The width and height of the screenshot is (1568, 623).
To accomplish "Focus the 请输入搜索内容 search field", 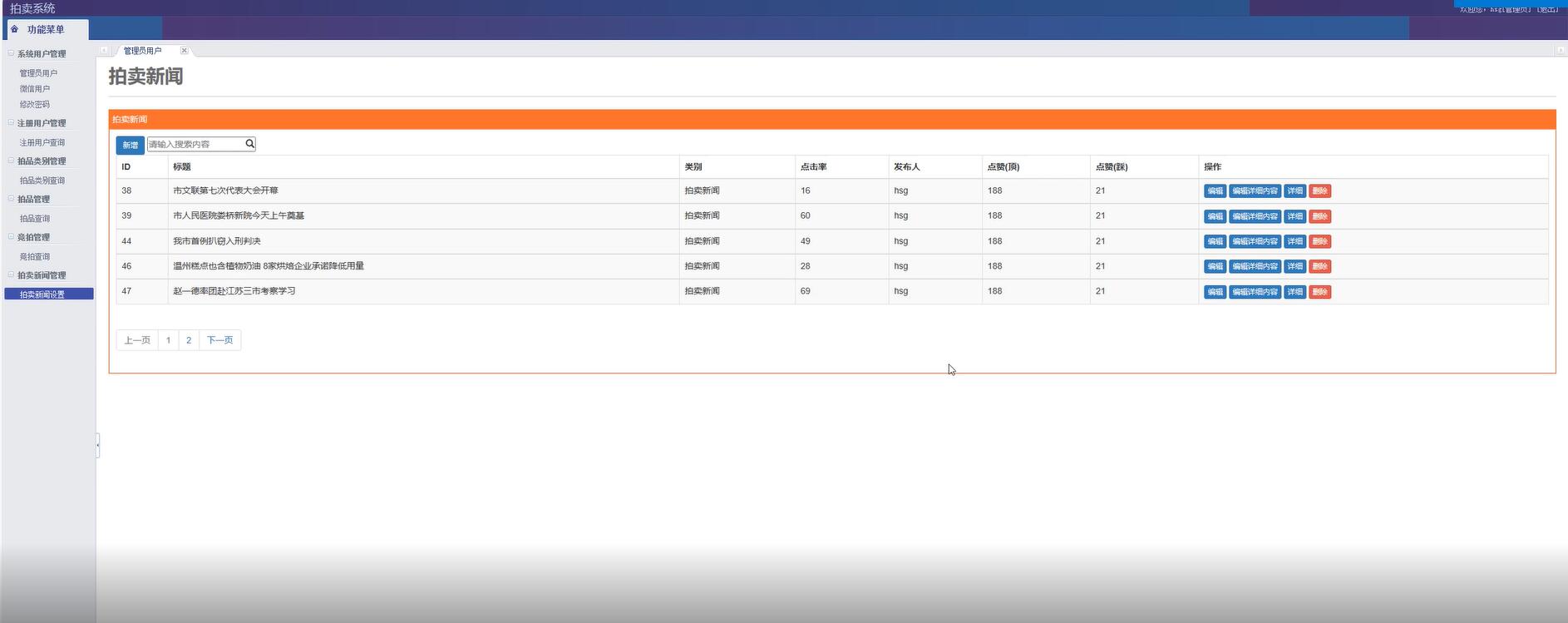I will (x=195, y=144).
